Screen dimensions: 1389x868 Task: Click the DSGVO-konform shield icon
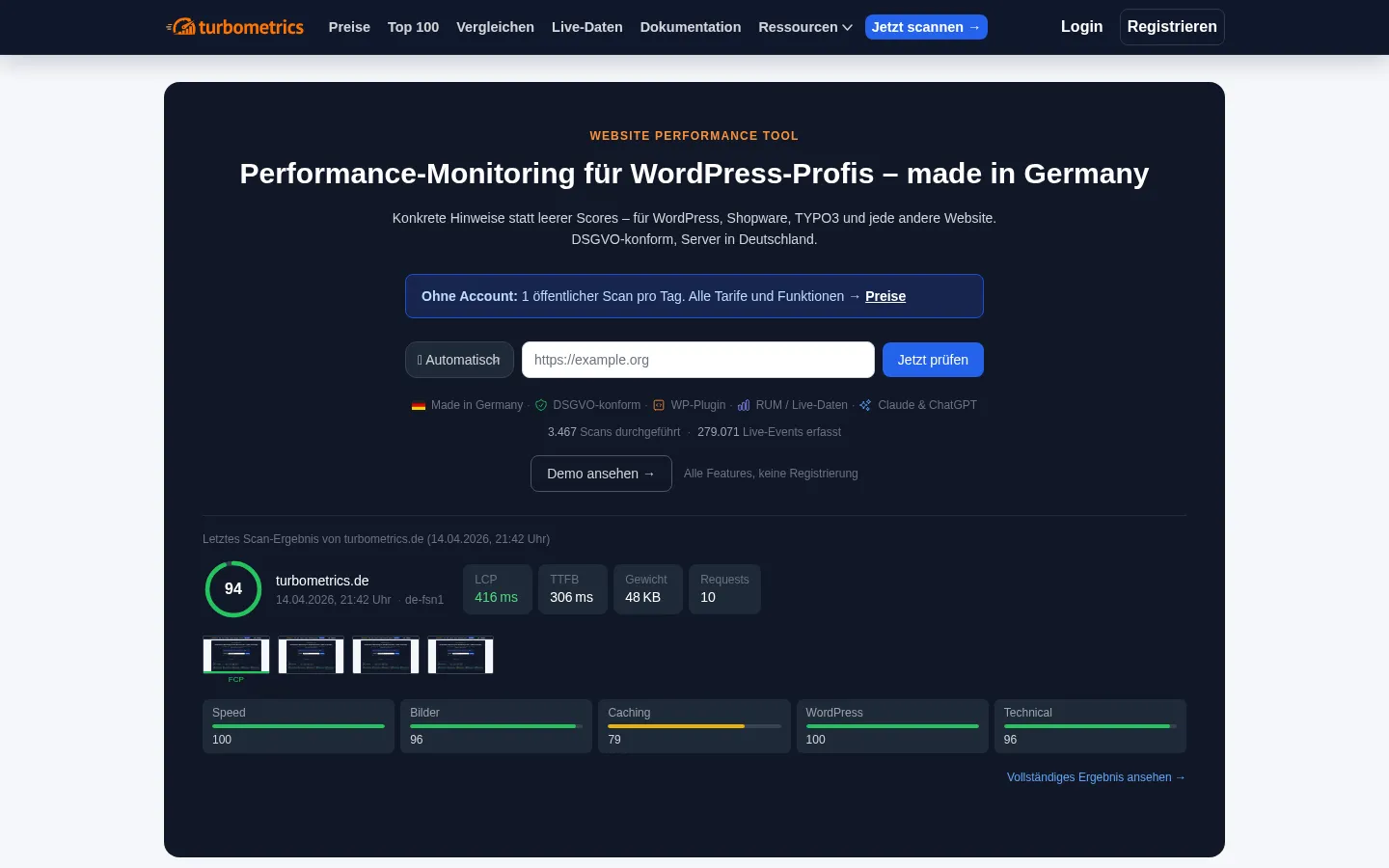541,405
